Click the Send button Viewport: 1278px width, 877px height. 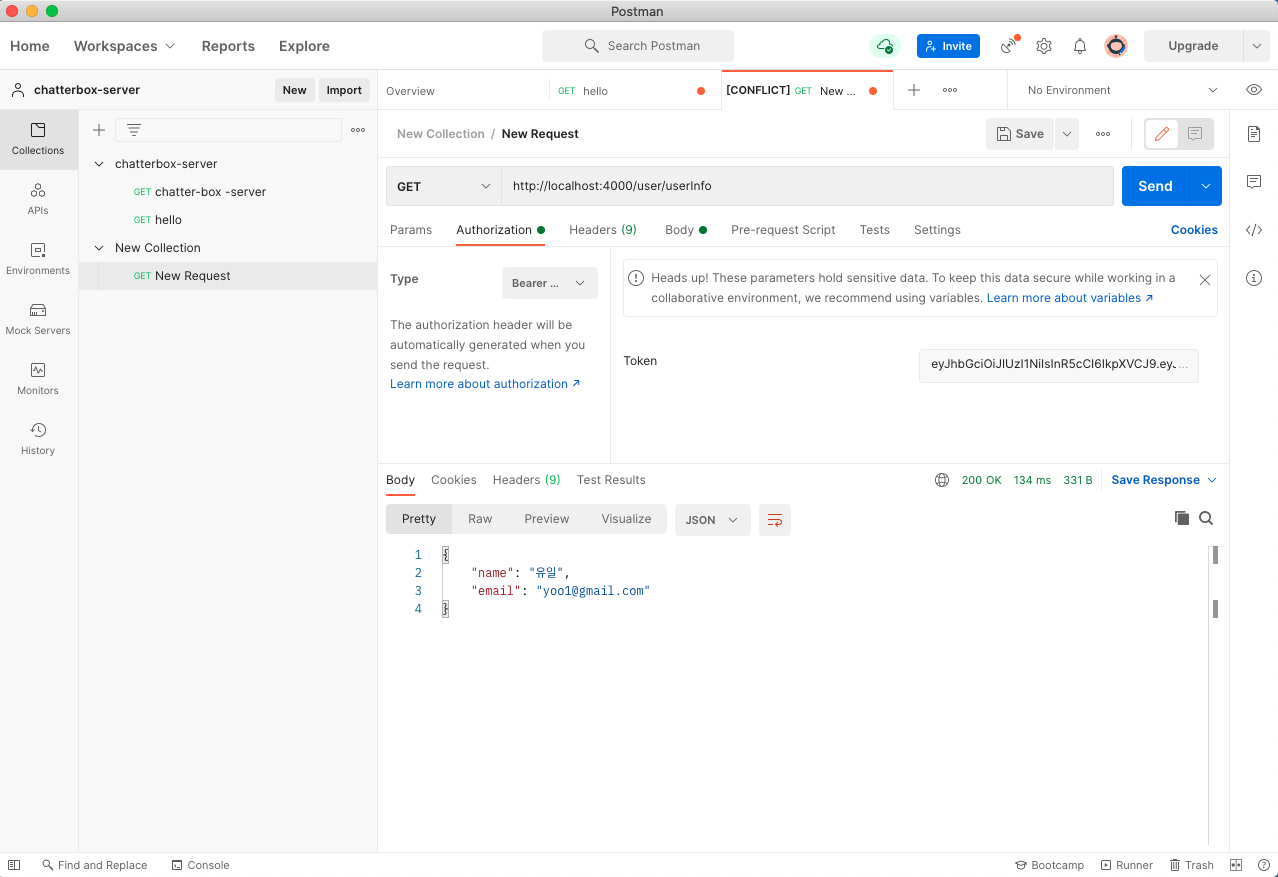click(x=1156, y=186)
